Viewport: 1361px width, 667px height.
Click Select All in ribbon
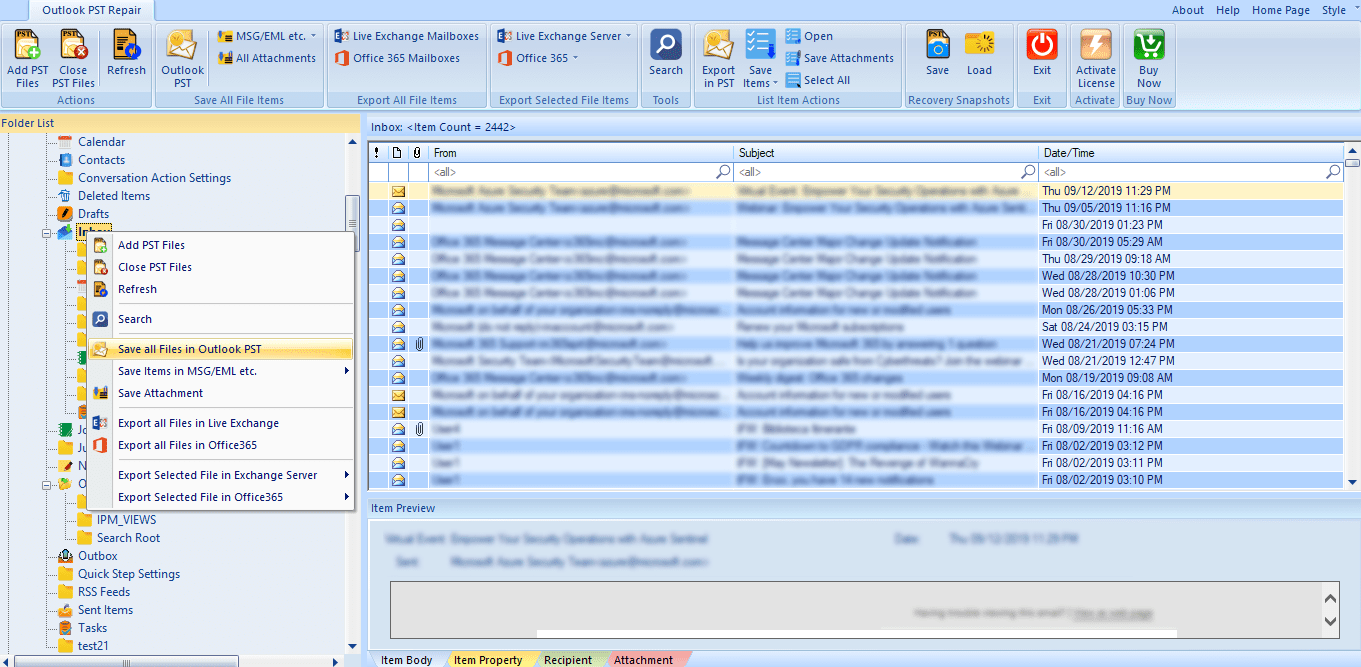click(x=817, y=80)
